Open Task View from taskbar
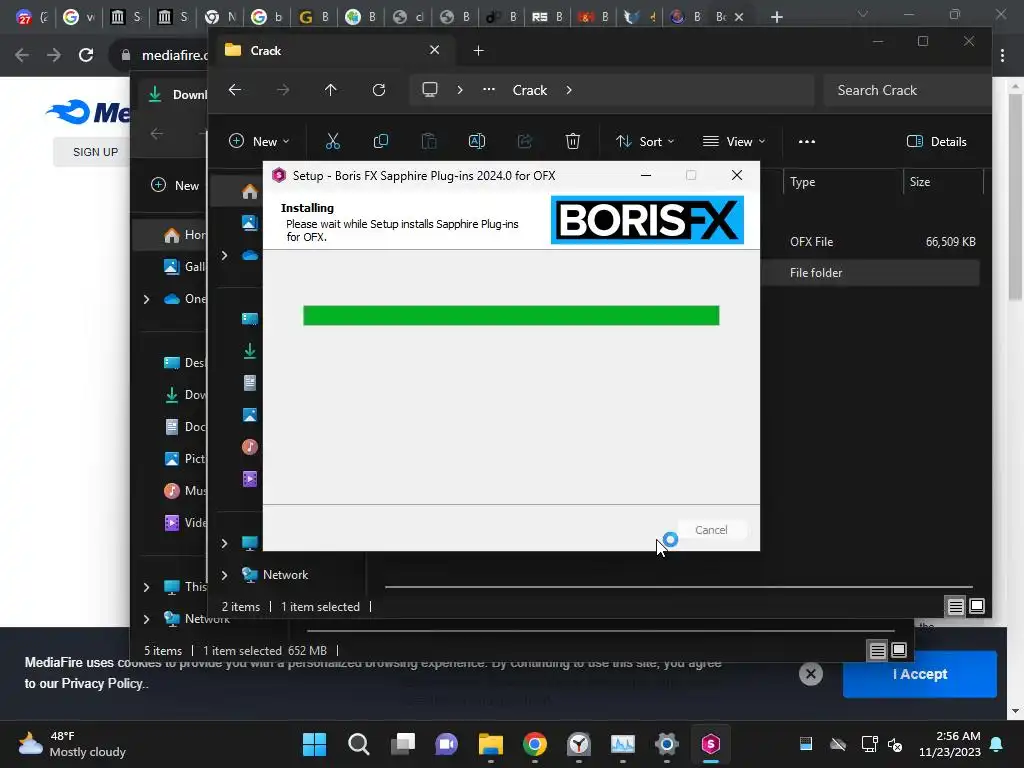 [403, 744]
